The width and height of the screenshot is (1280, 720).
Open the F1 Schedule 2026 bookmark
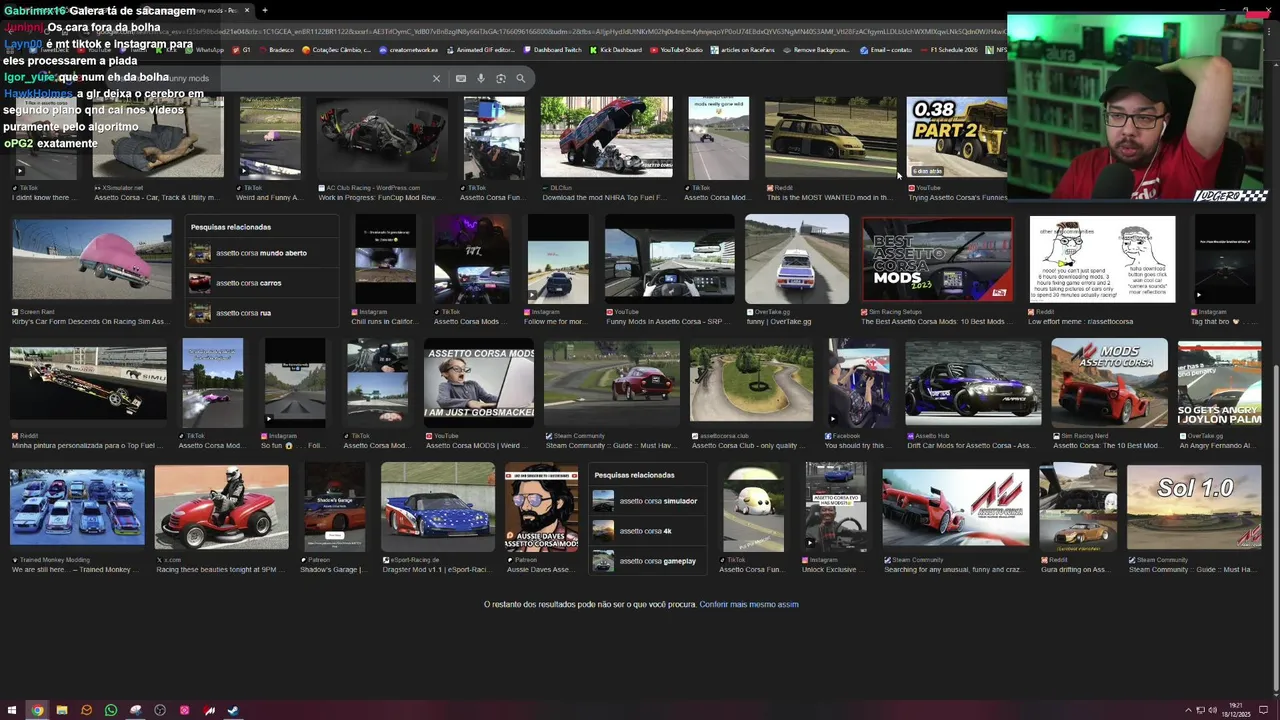tap(948, 50)
